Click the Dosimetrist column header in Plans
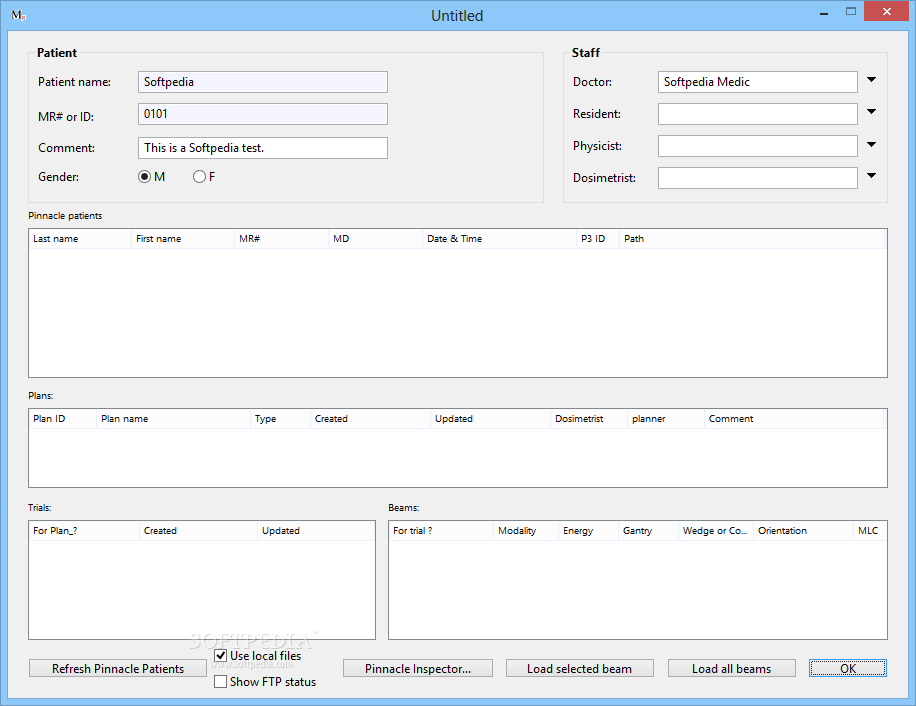The height and width of the screenshot is (706, 916). (x=589, y=418)
